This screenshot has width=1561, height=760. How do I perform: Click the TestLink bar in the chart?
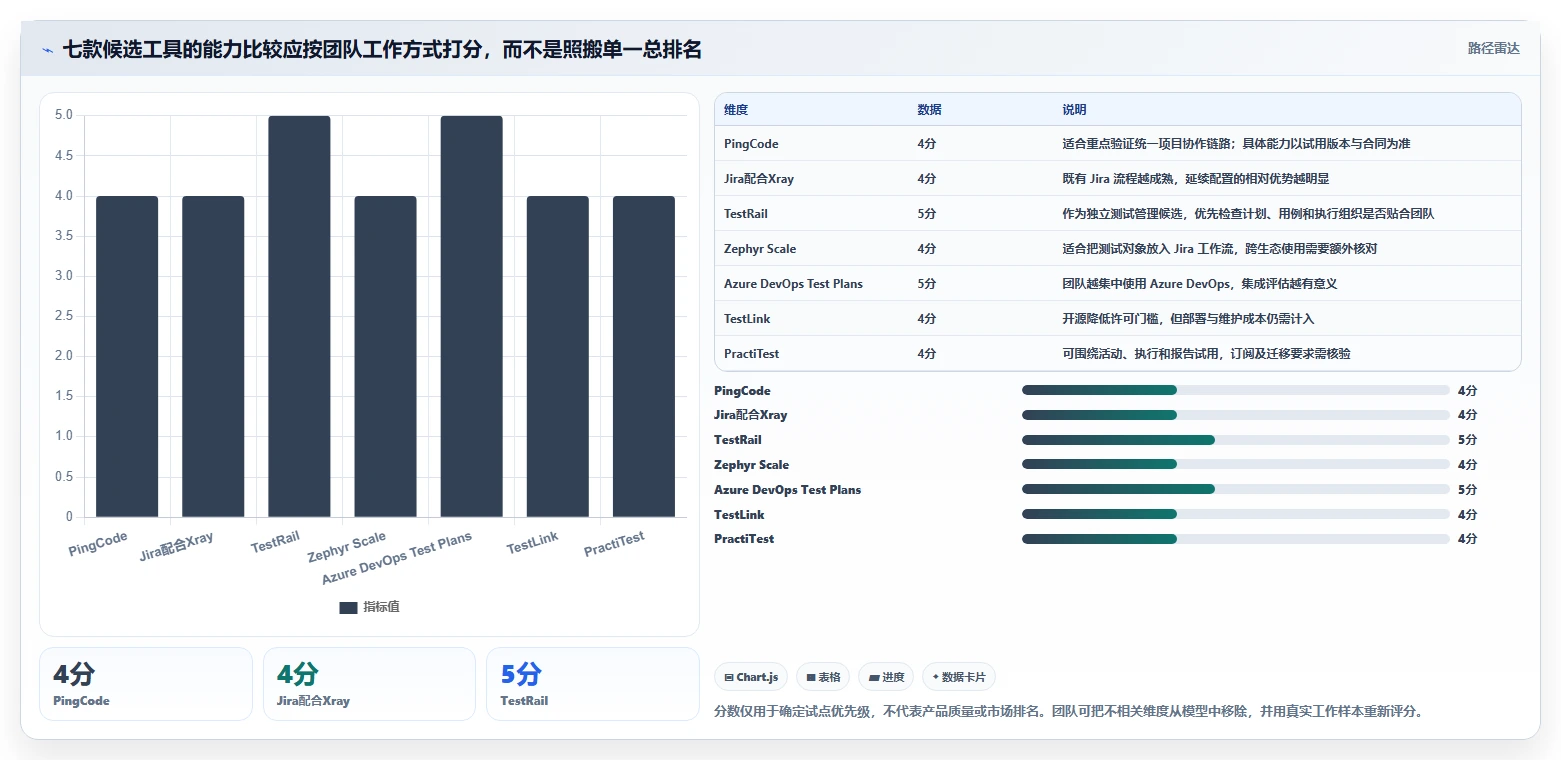pyautogui.click(x=557, y=356)
